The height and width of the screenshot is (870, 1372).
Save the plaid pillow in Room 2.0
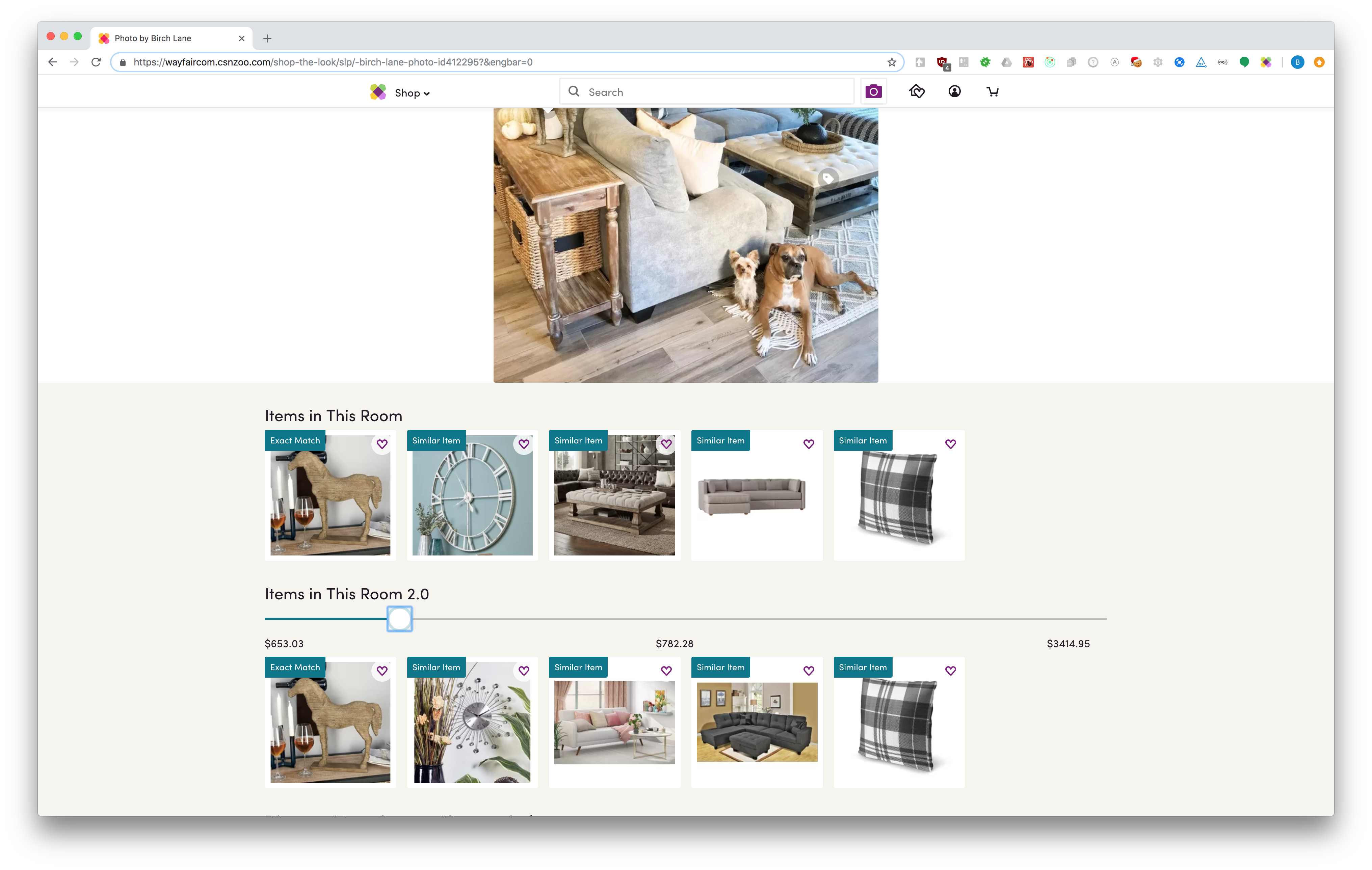pyautogui.click(x=950, y=671)
